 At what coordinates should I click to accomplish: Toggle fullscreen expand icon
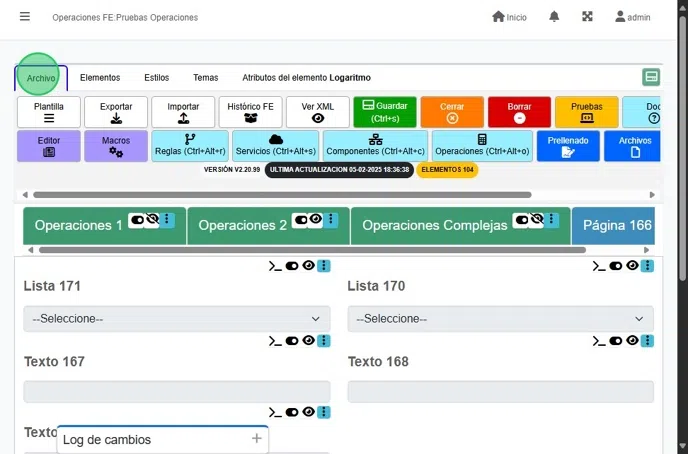click(587, 17)
